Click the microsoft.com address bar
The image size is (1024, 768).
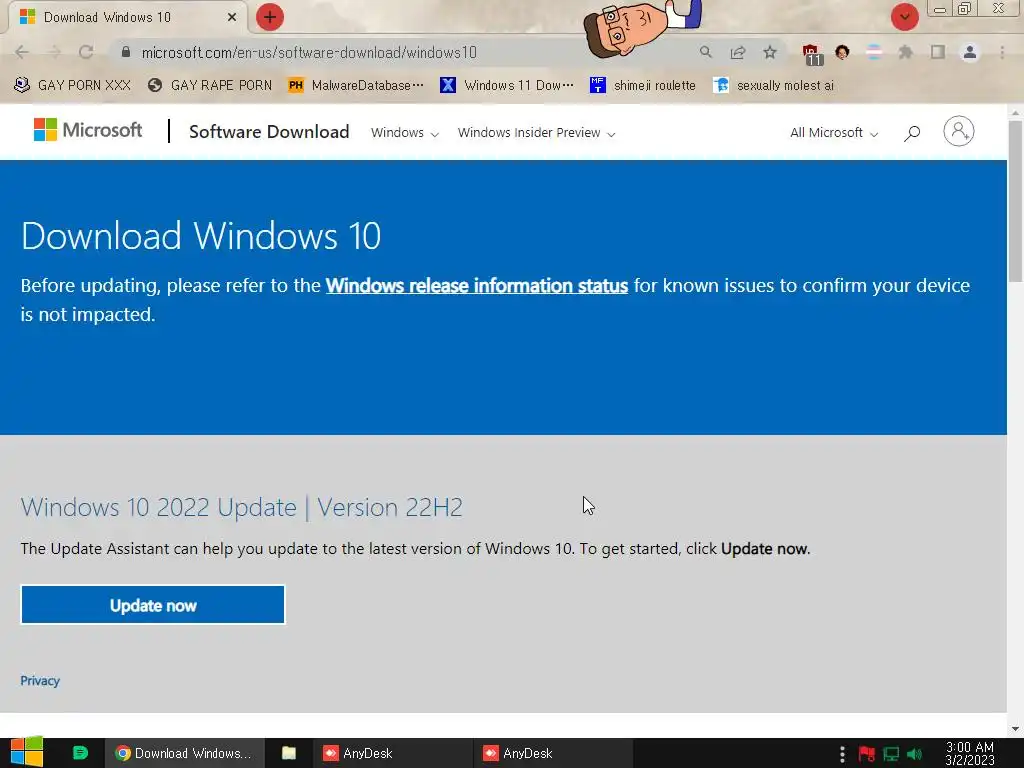tap(405, 52)
